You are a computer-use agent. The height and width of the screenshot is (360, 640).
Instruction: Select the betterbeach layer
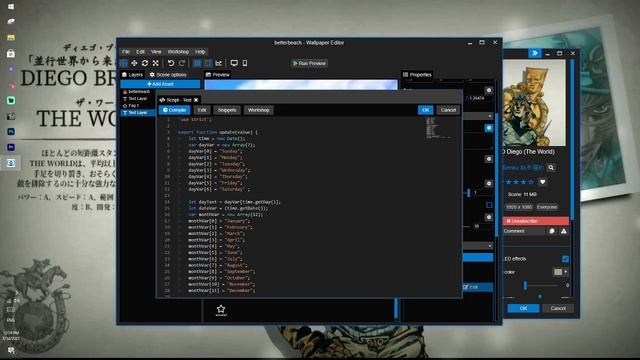138,92
